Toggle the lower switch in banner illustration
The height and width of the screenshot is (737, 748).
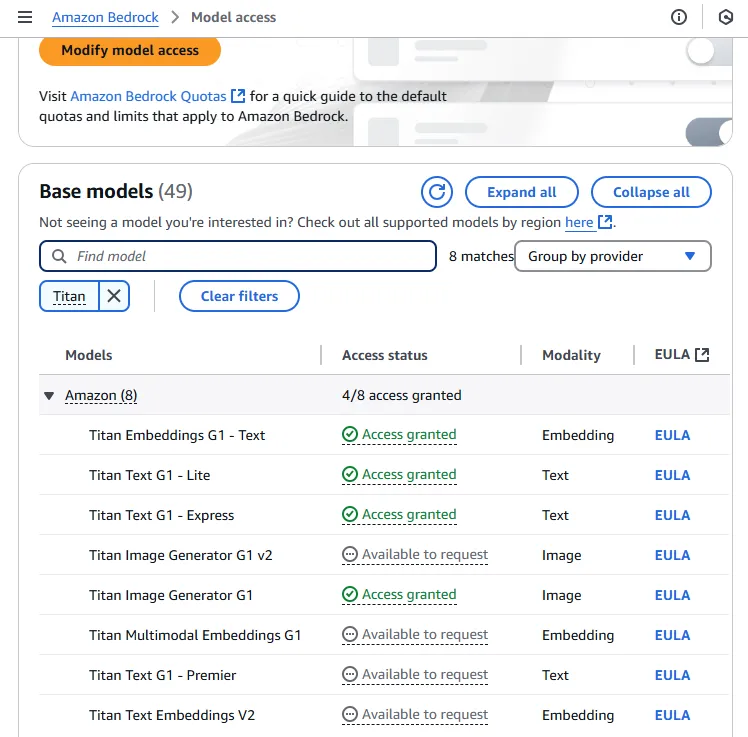[x=705, y=131]
